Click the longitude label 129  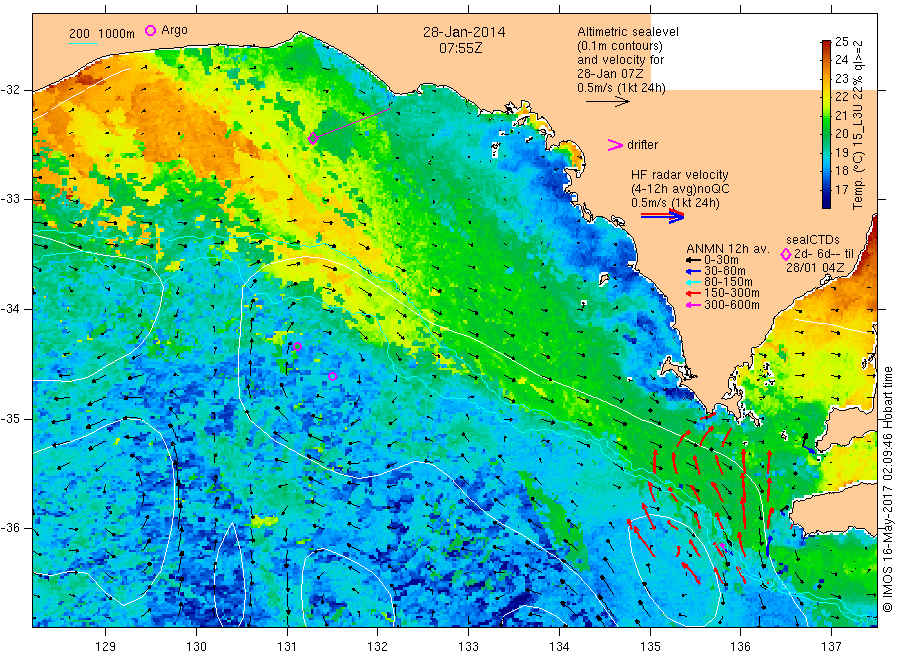pyautogui.click(x=106, y=647)
